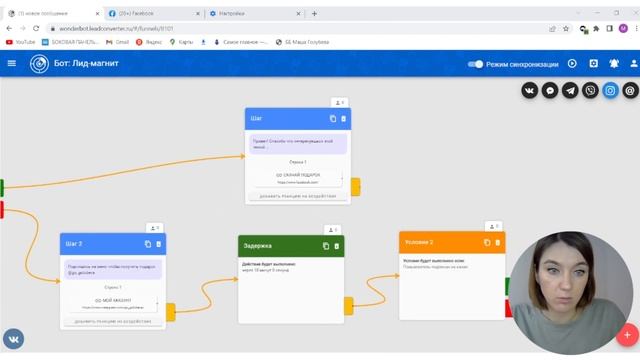Click the yellow output connector of Шаг 2 block

pyautogui.click(x=171, y=312)
